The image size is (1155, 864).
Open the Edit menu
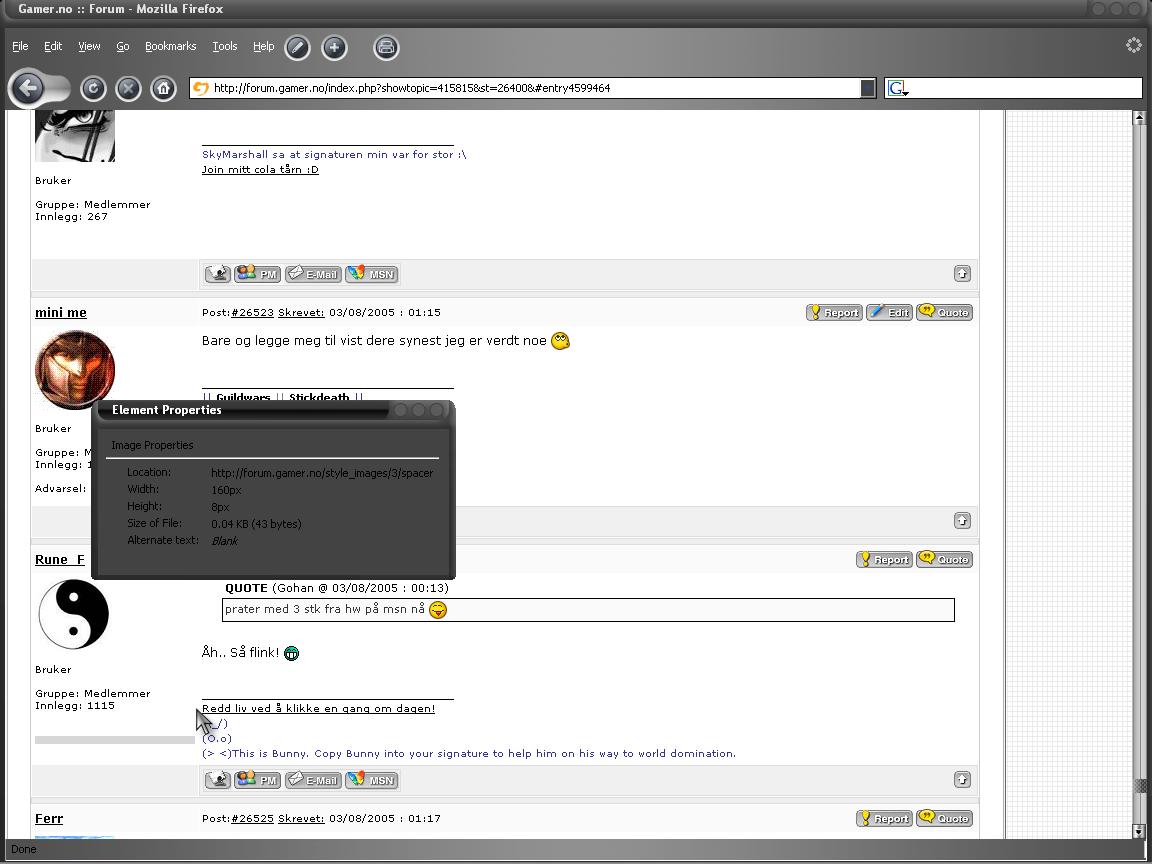(x=53, y=46)
